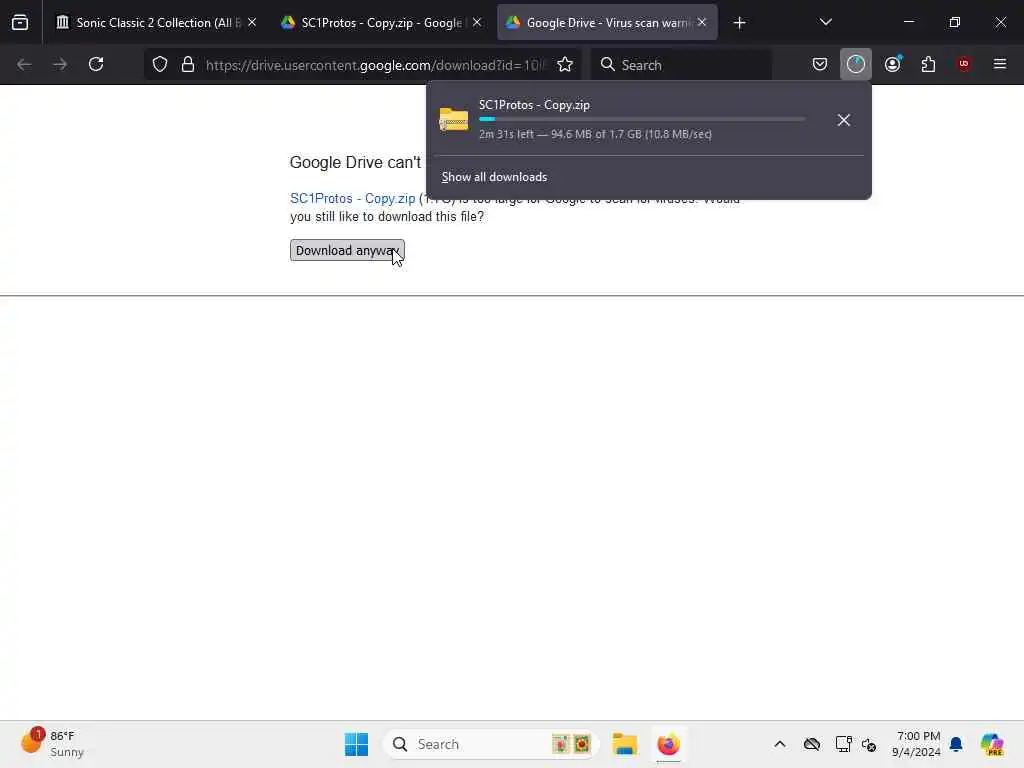Screen dimensions: 1024x768
Task: Click the download progress bar
Action: point(642,119)
